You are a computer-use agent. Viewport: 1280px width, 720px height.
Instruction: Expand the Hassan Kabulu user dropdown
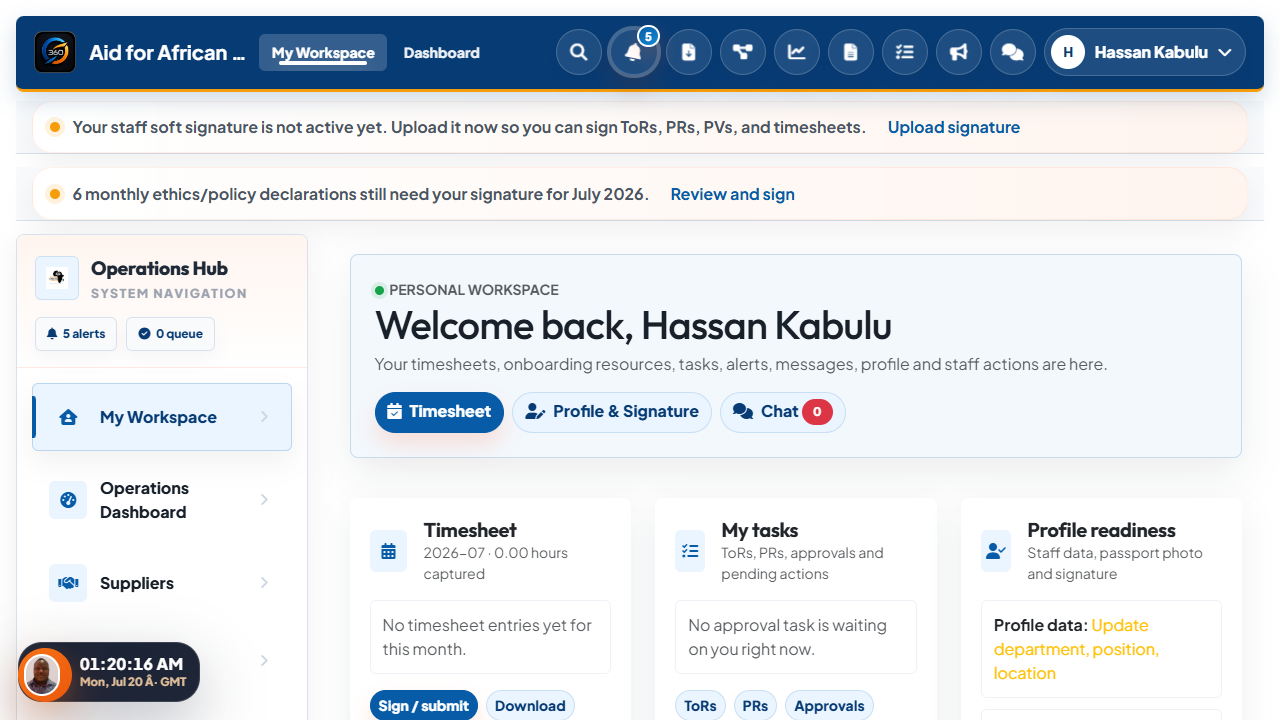(1145, 52)
